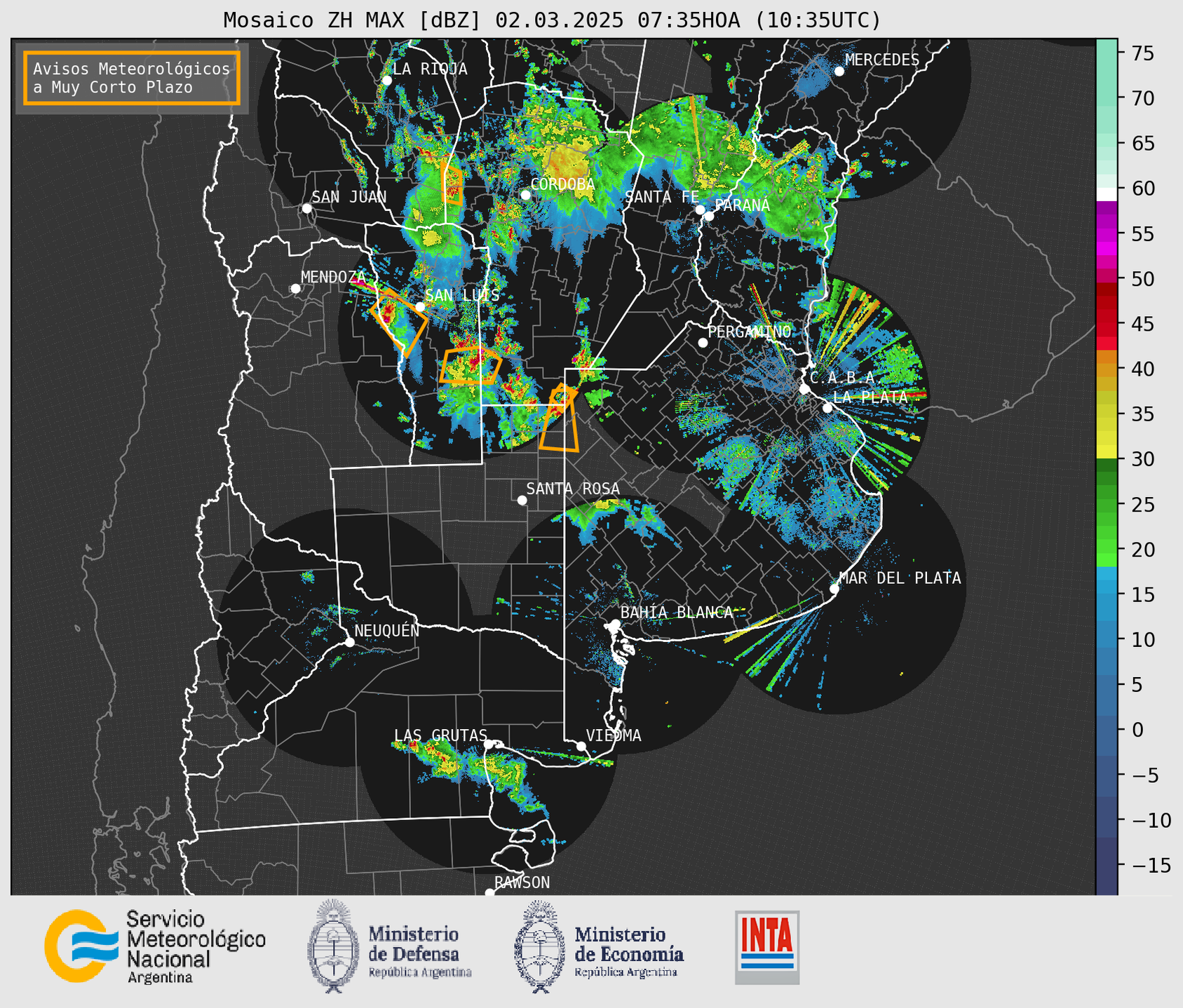Click the LAS GRUTAS label

pyautogui.click(x=440, y=735)
